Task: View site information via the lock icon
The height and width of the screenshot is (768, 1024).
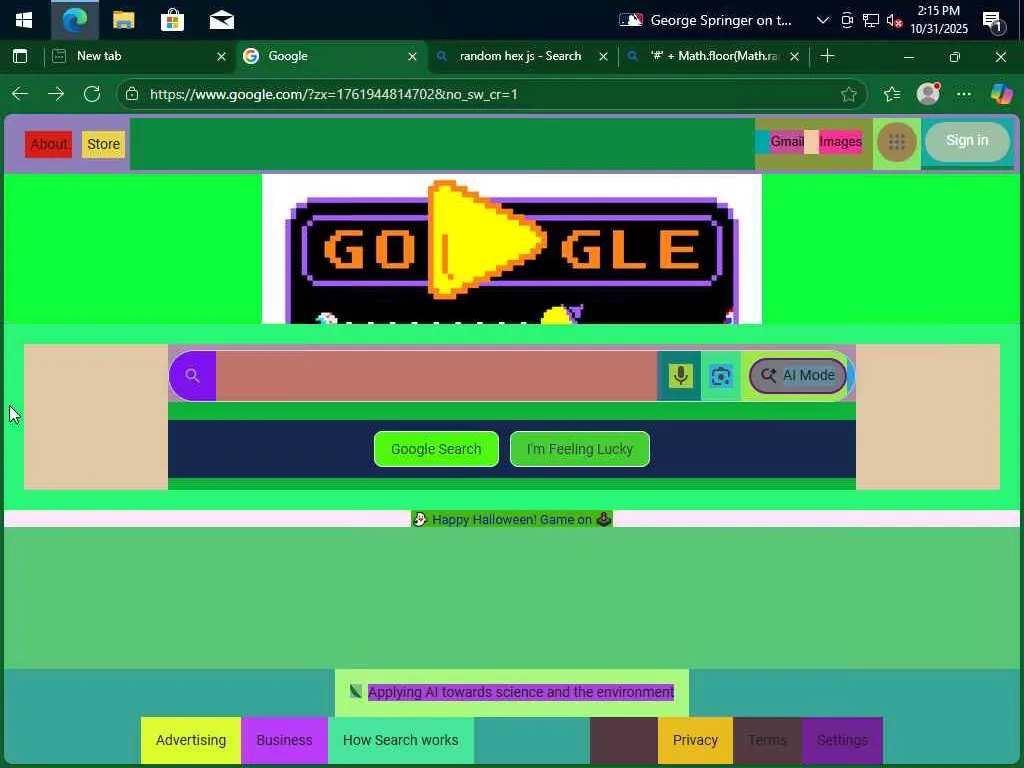Action: pyautogui.click(x=132, y=94)
